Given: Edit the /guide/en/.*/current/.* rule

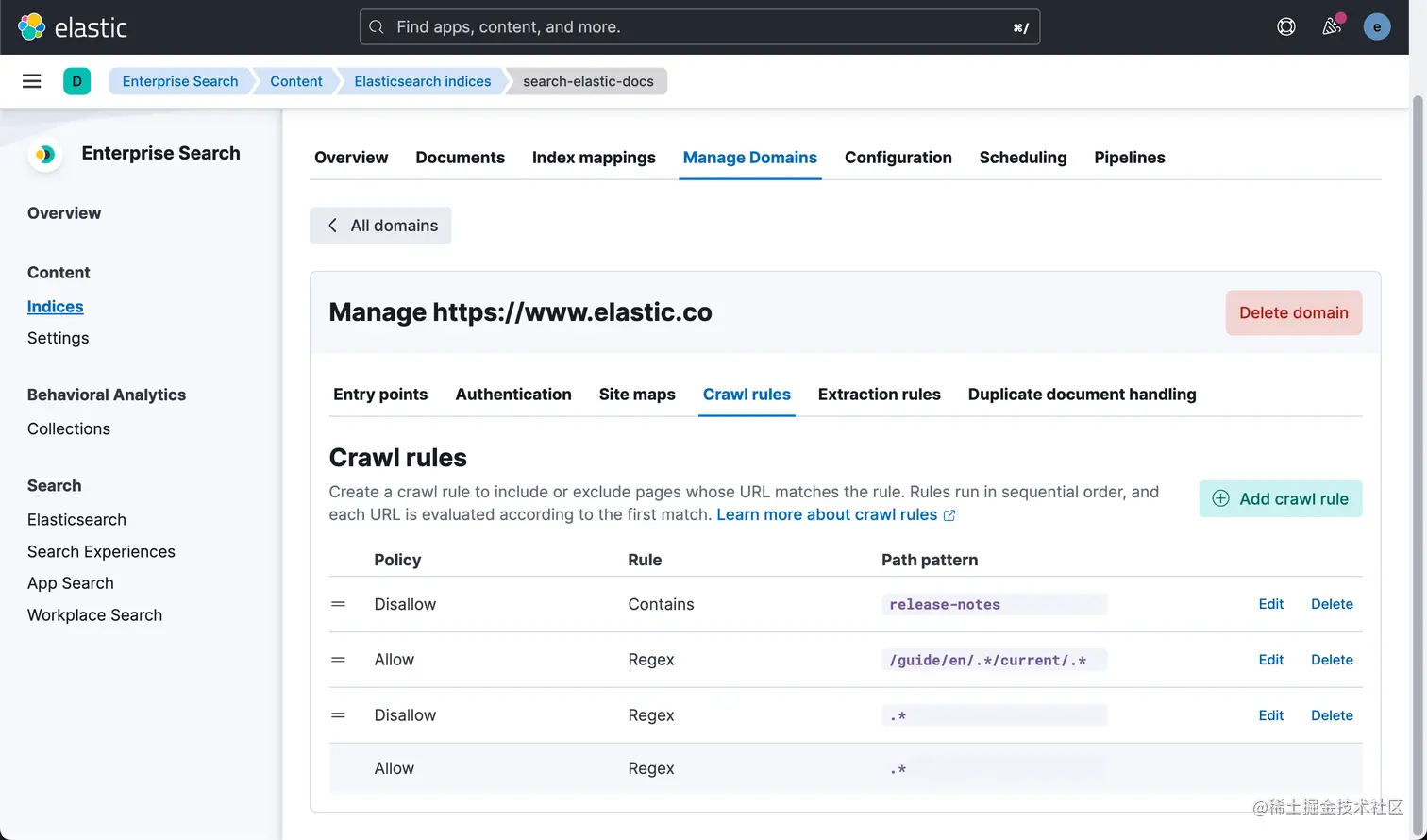Looking at the screenshot, I should [1271, 660].
